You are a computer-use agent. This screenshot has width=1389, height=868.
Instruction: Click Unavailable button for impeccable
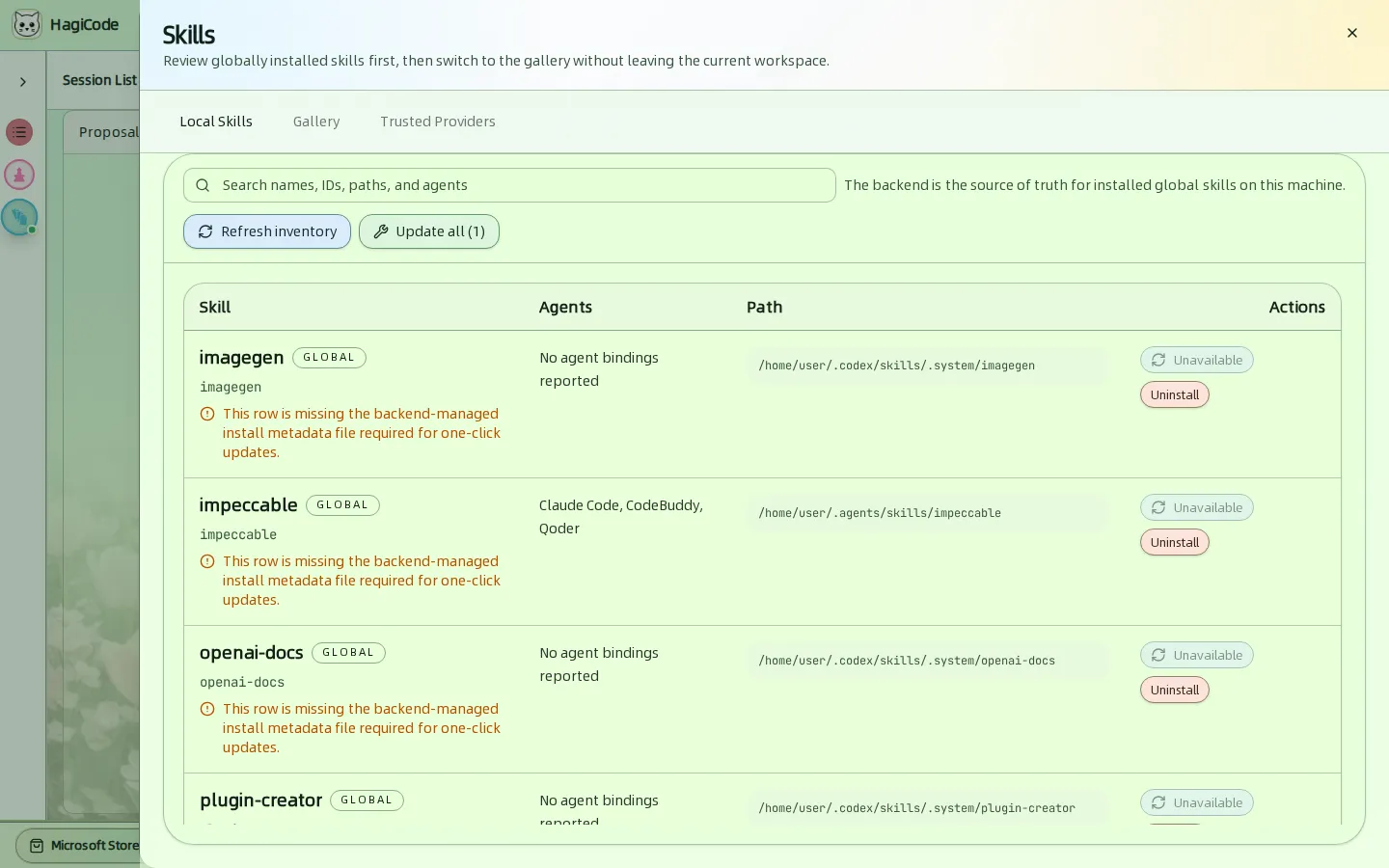click(x=1197, y=507)
